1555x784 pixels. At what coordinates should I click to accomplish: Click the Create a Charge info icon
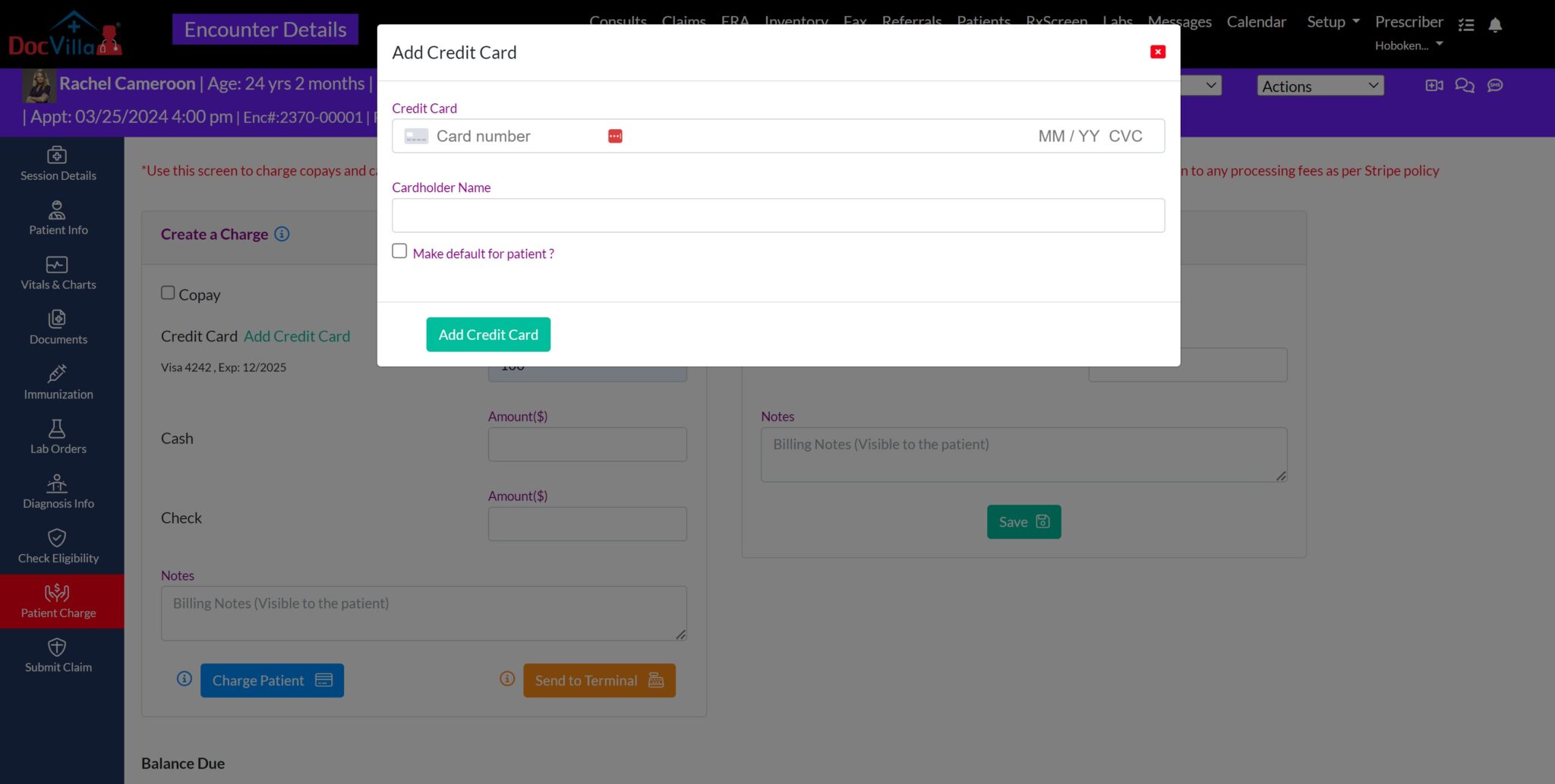click(282, 234)
